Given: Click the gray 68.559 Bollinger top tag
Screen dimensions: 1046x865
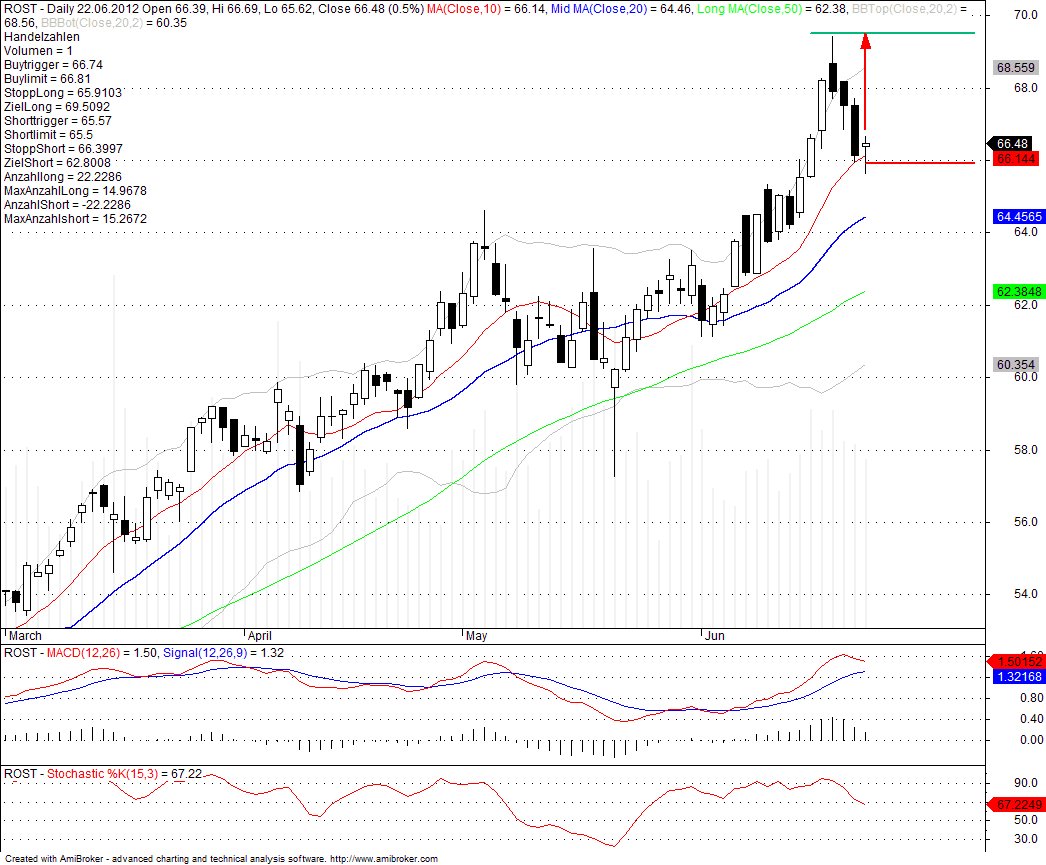Looking at the screenshot, I should (1015, 67).
